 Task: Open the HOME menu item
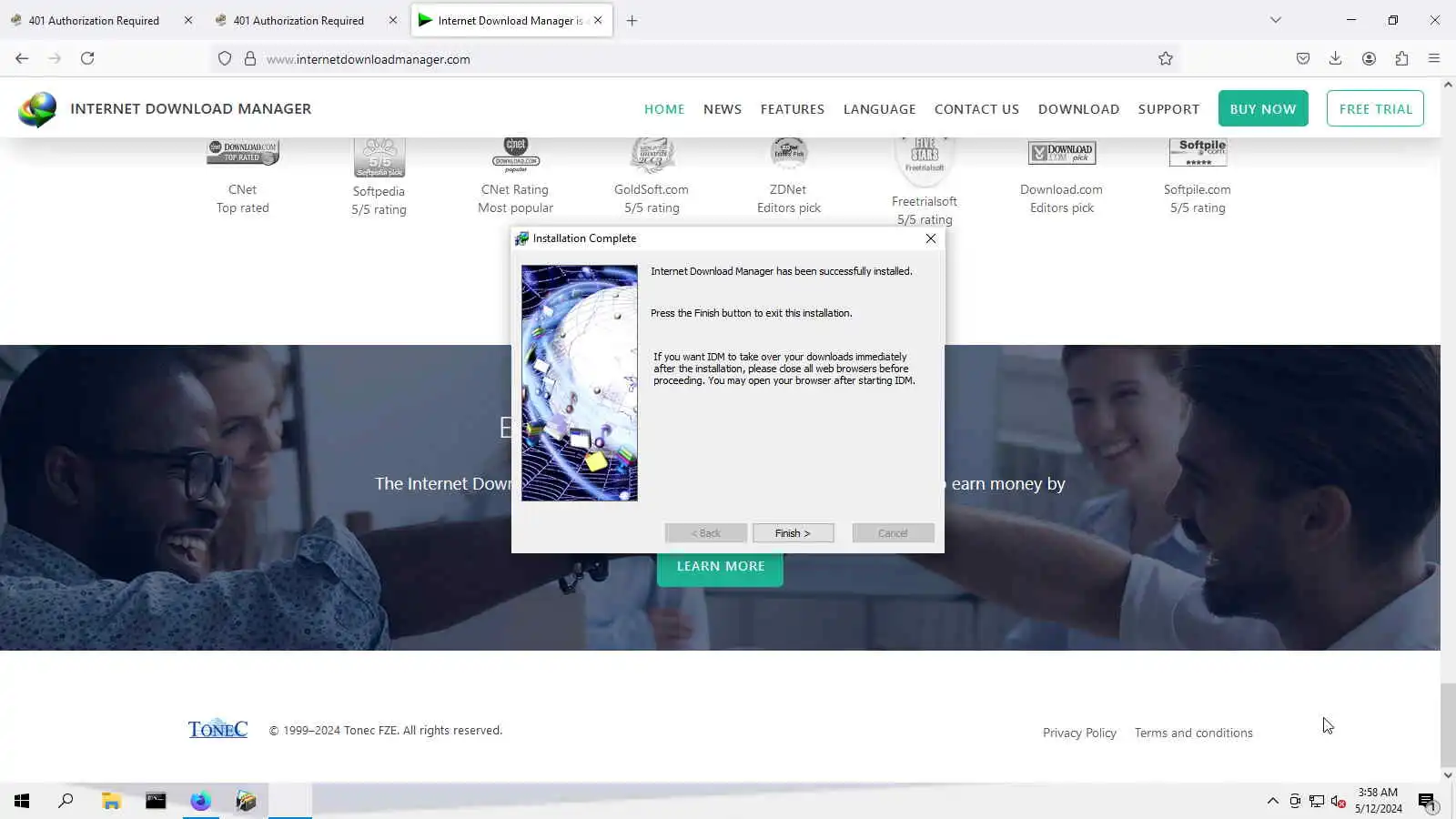[664, 109]
